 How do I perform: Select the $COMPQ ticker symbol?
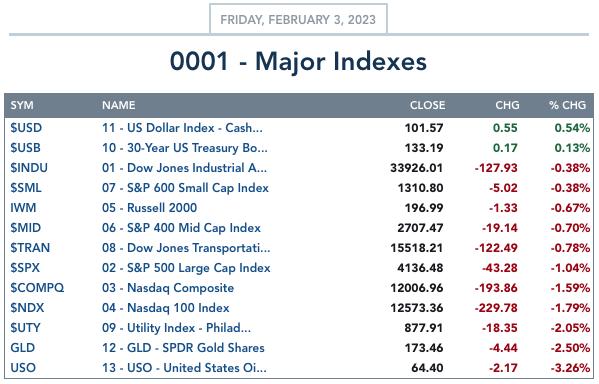pos(37,288)
